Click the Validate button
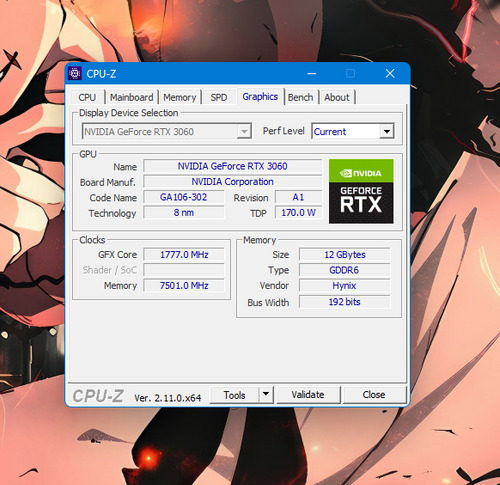The height and width of the screenshot is (485, 500). [x=308, y=395]
